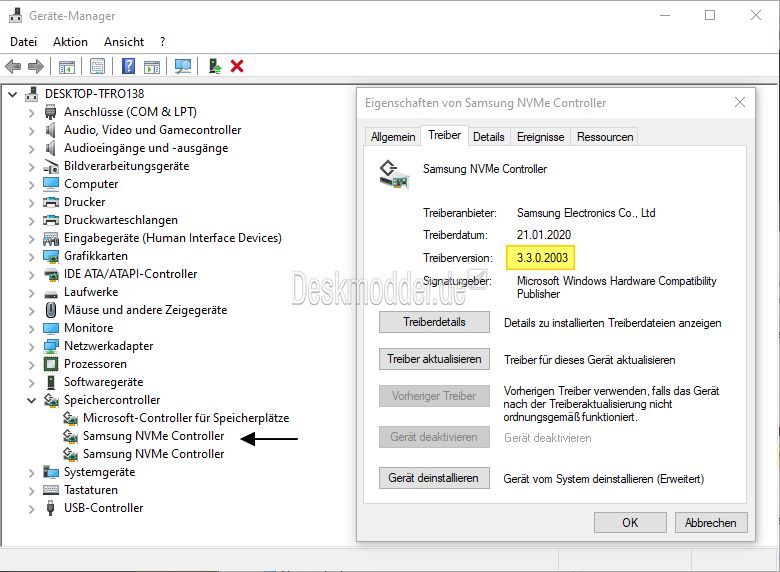Click Treiber aktualisieren button
The height and width of the screenshot is (572, 780).
coord(434,359)
